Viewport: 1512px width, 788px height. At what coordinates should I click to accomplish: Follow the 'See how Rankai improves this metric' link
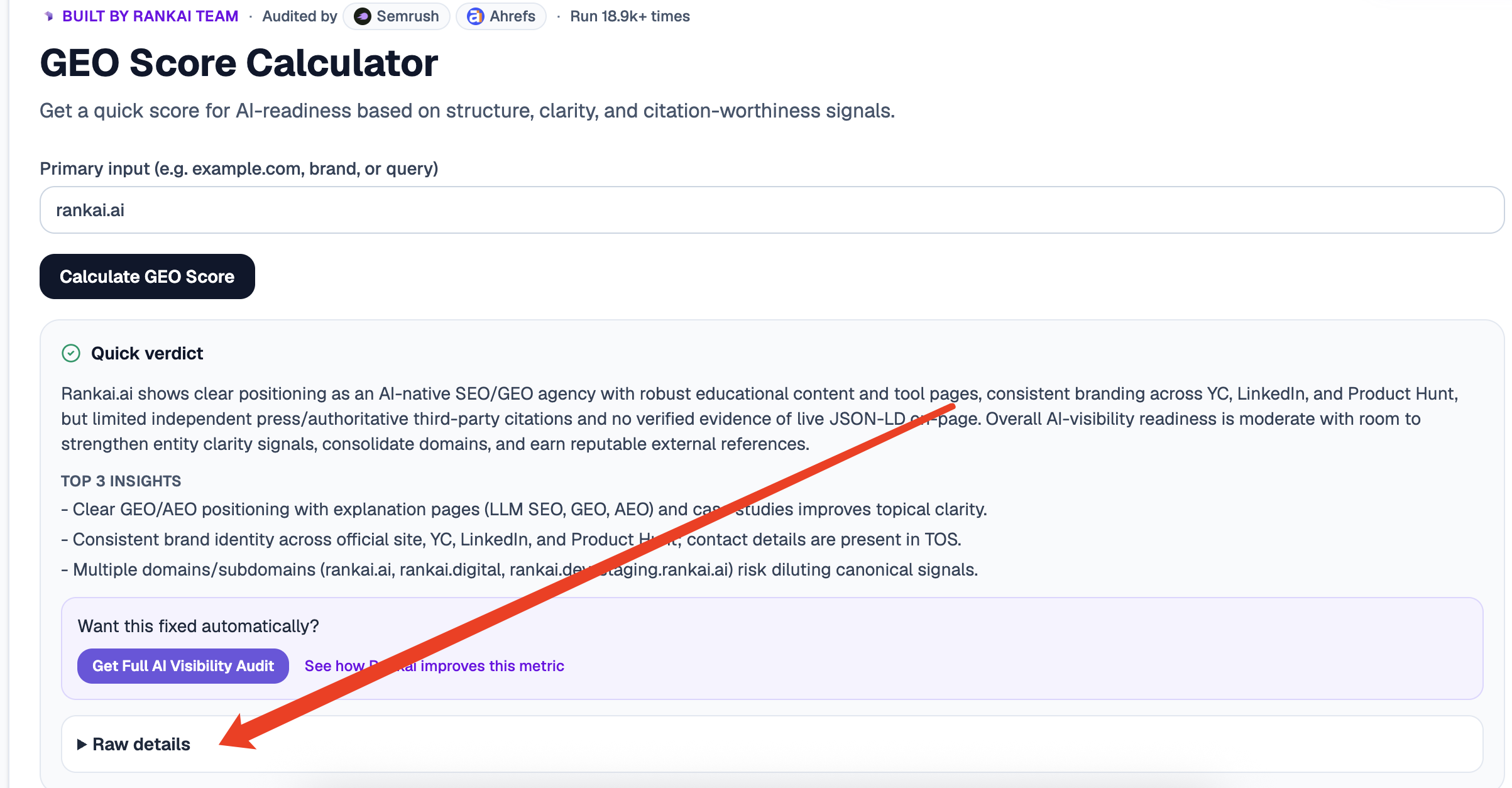click(x=434, y=666)
